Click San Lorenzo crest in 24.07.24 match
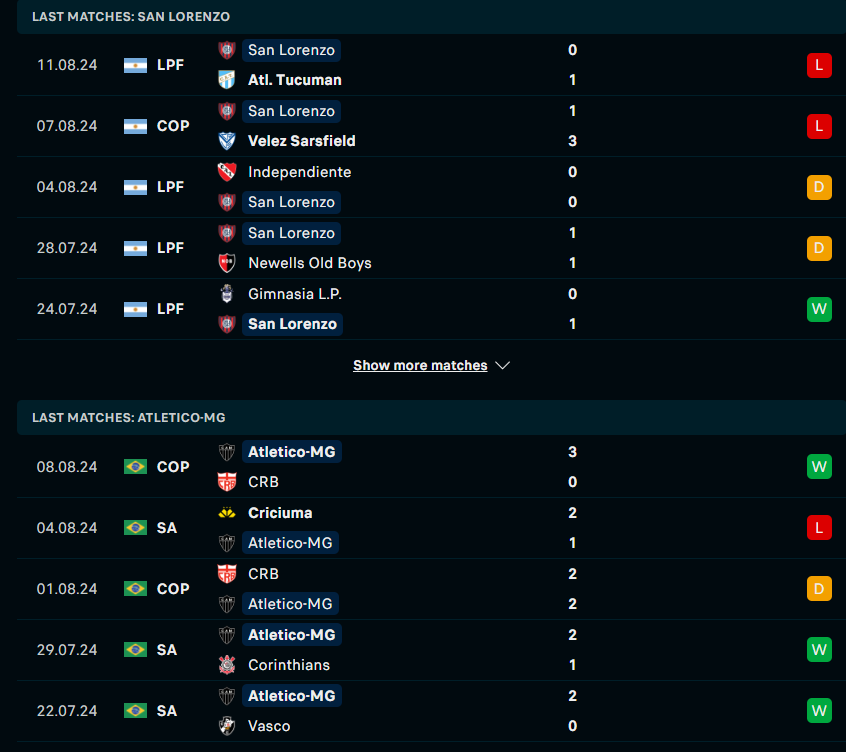846x752 pixels. [x=227, y=324]
